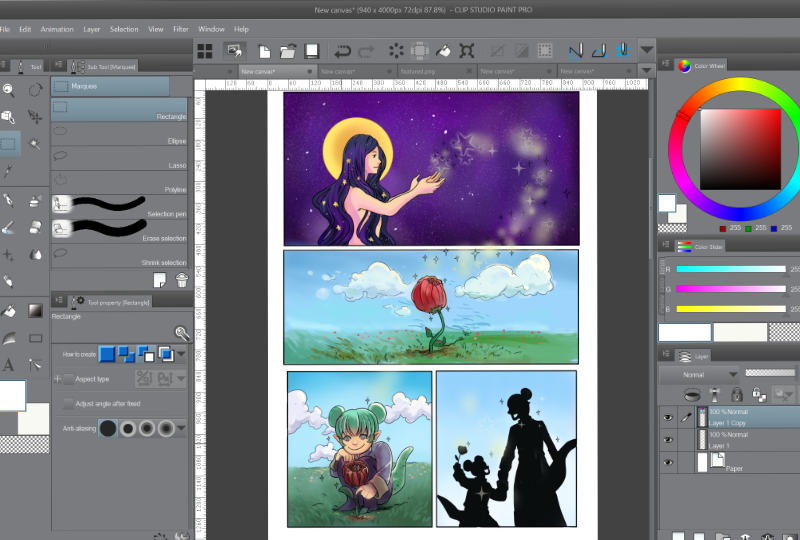Click the new sub tool page icon
This screenshot has width=800, height=540.
(160, 280)
